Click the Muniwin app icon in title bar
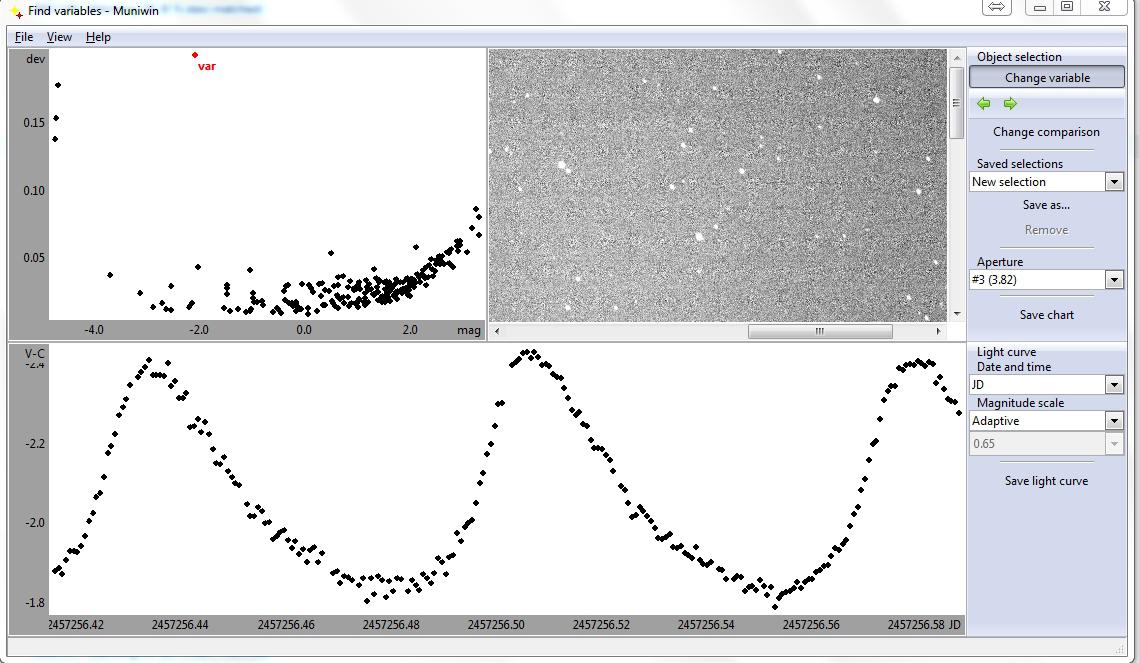 point(15,11)
